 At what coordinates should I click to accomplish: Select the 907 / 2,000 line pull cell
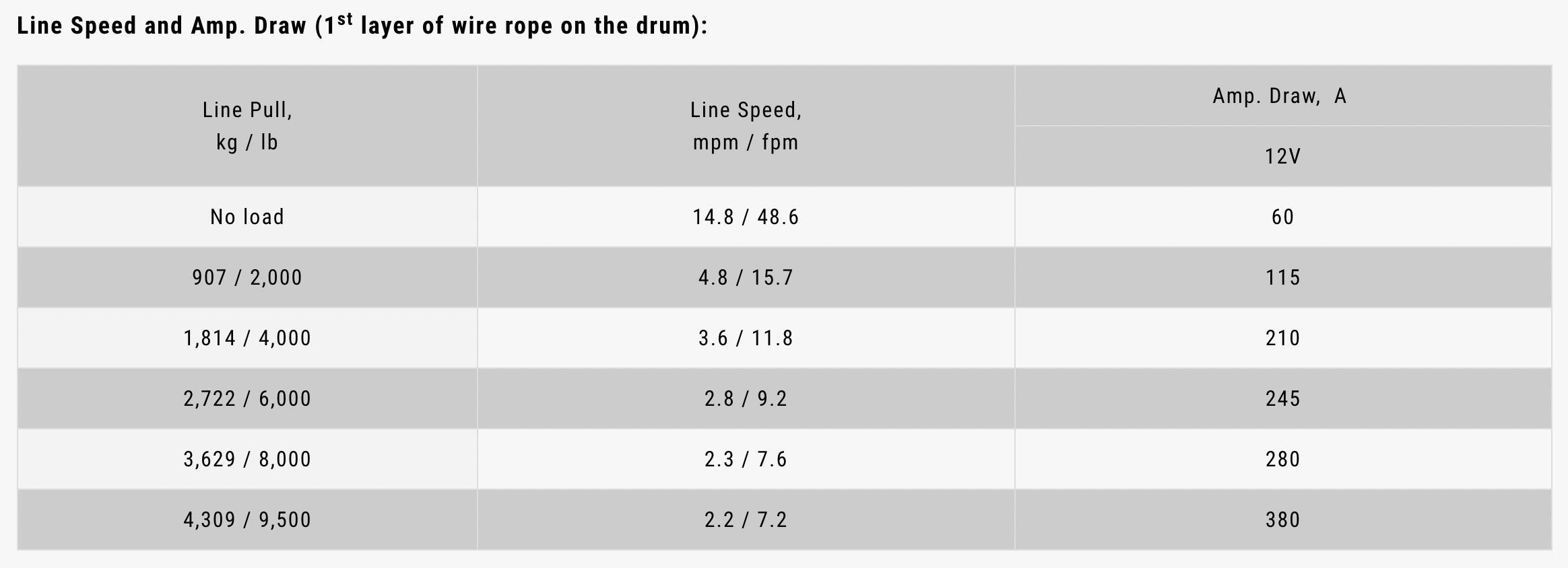click(x=247, y=277)
